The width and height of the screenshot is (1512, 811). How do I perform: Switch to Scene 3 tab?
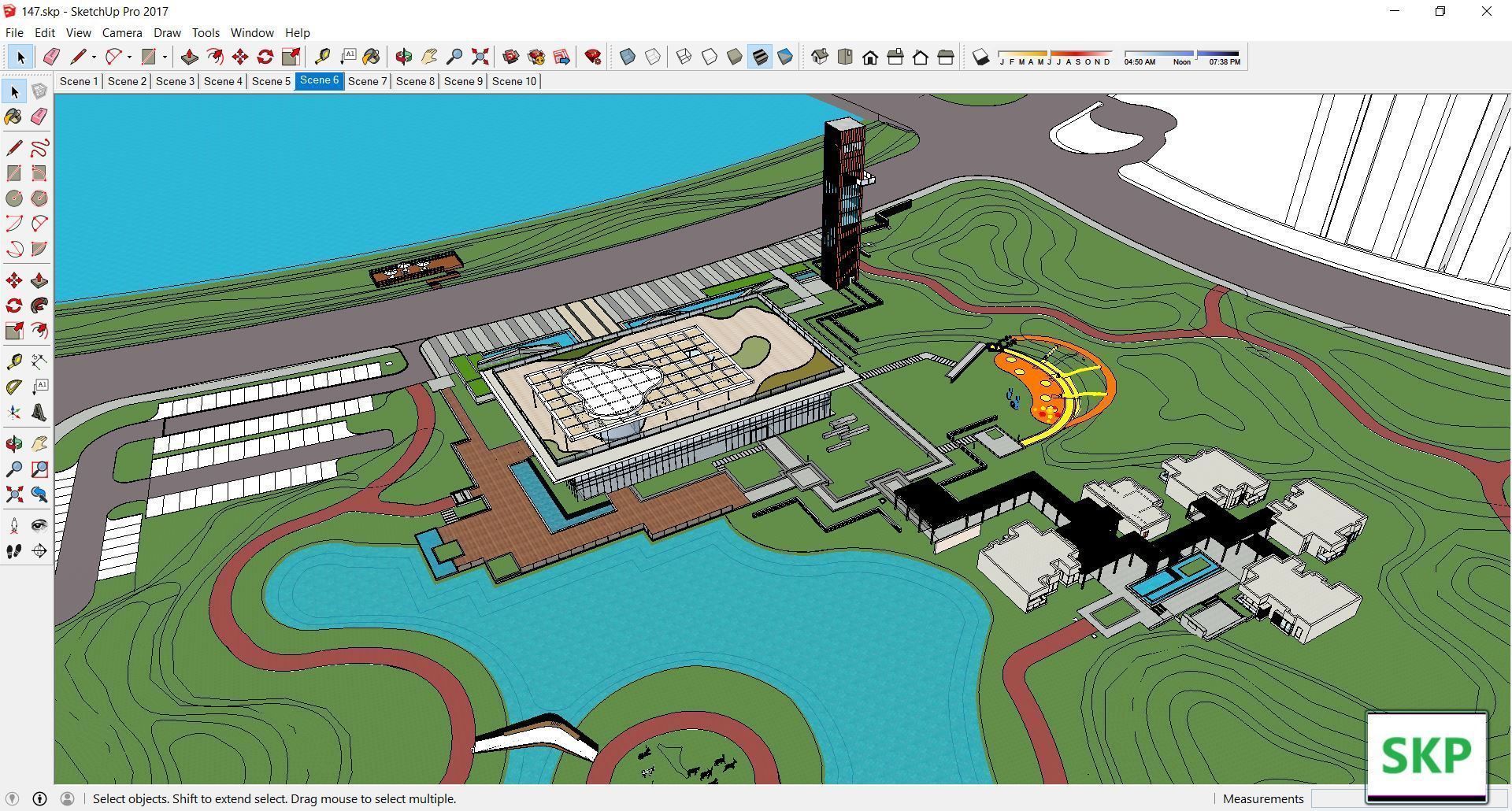pyautogui.click(x=175, y=81)
